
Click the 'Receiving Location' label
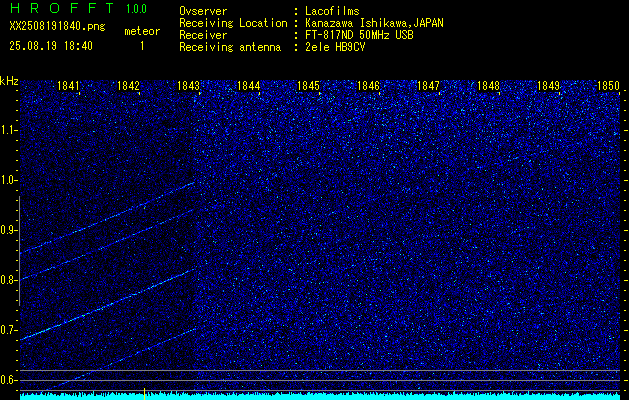tap(233, 23)
